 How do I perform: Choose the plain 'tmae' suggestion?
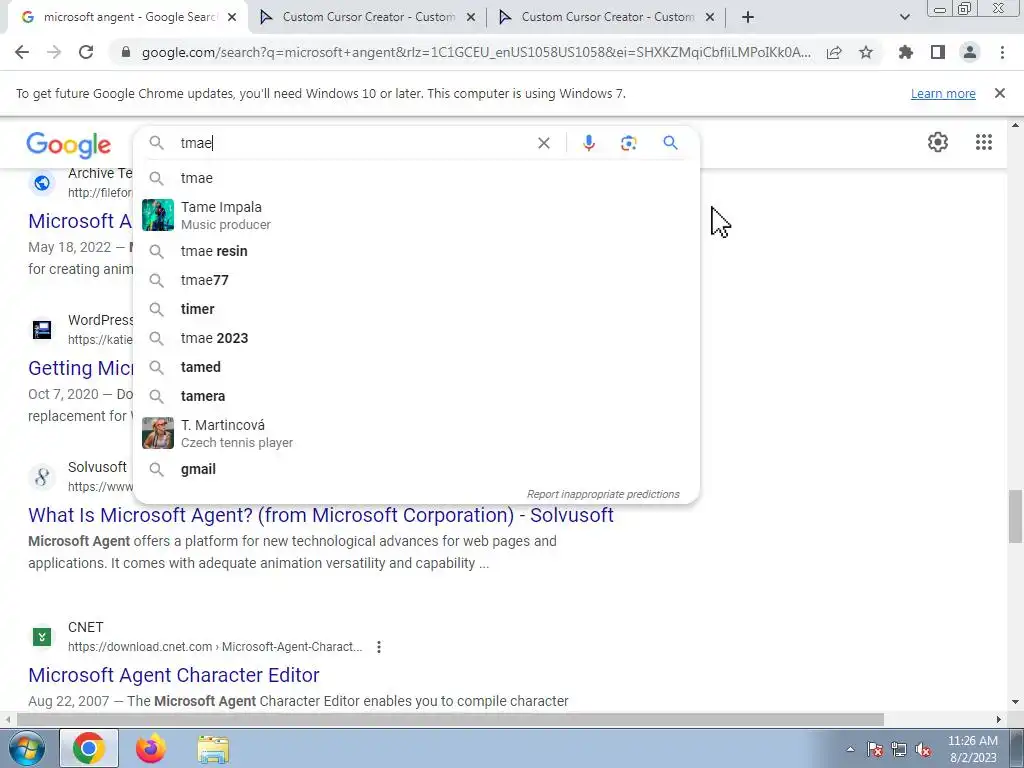click(x=416, y=178)
